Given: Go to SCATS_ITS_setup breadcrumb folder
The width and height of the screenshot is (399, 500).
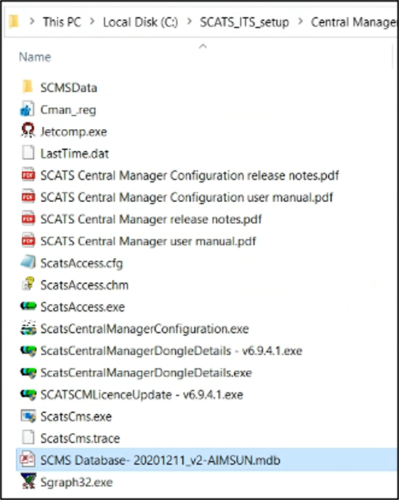Looking at the screenshot, I should [x=244, y=22].
